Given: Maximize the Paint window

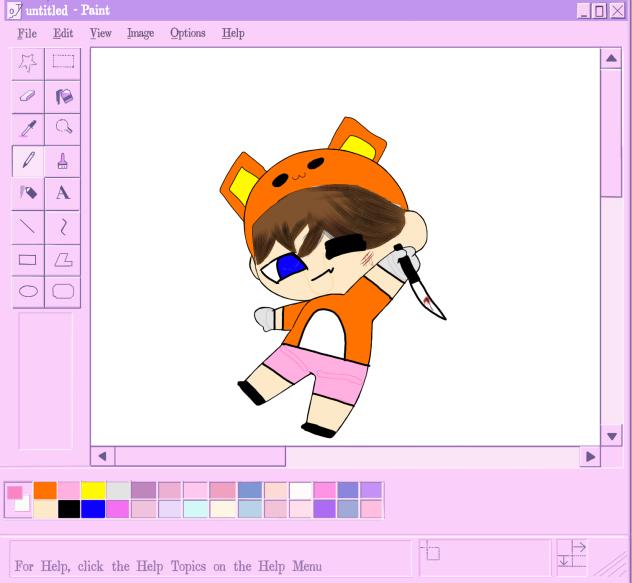Looking at the screenshot, I should click(x=600, y=11).
